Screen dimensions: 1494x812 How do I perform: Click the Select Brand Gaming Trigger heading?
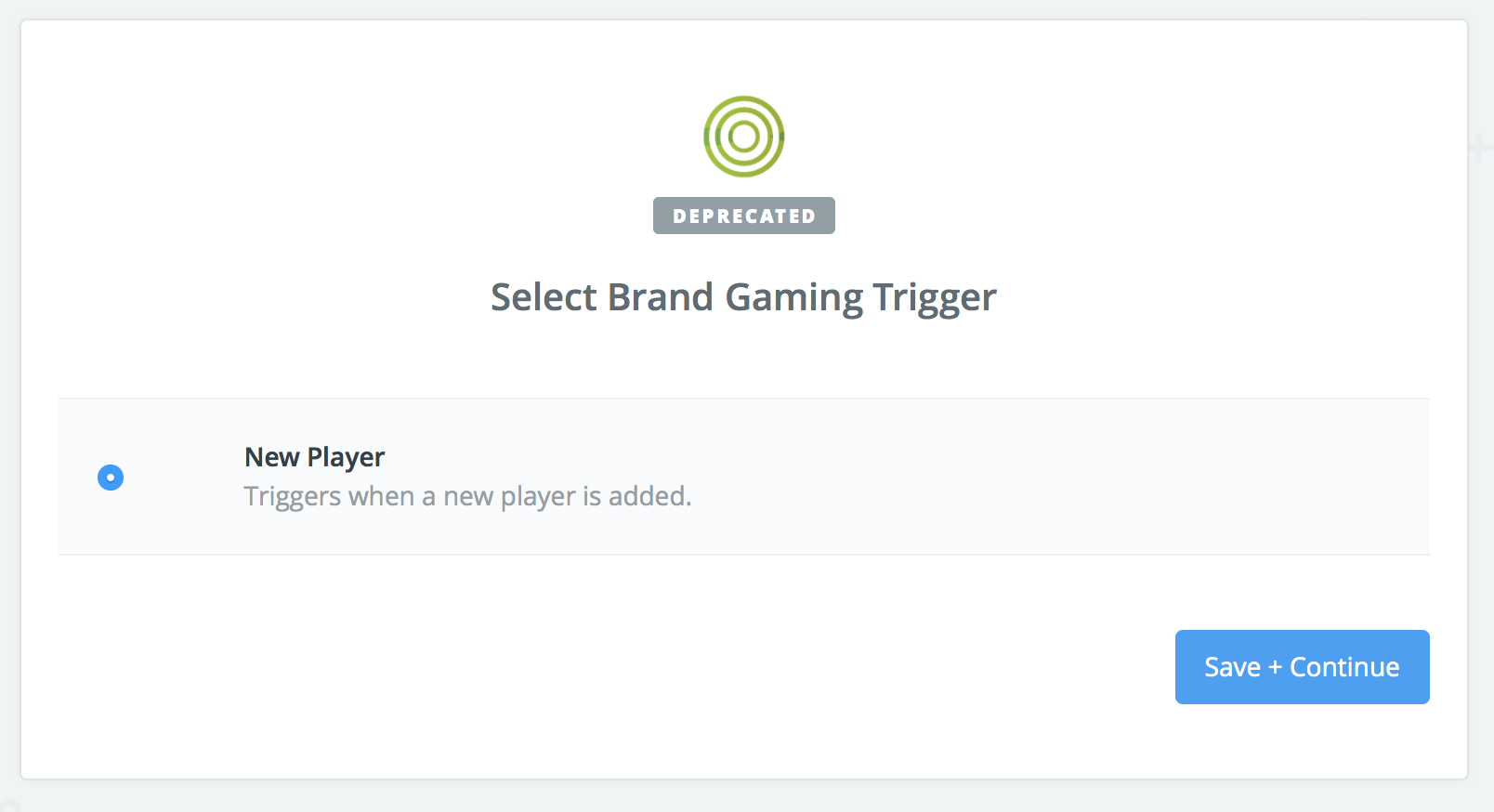[743, 298]
